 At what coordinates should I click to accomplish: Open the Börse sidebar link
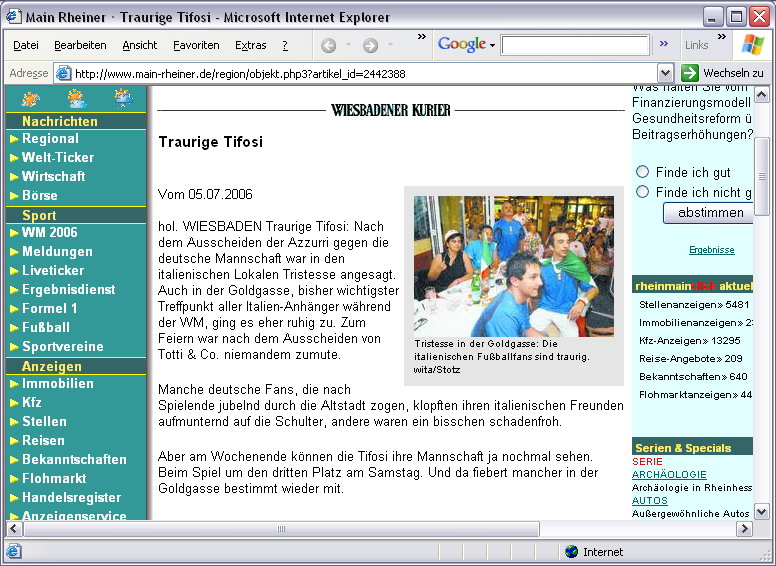pyautogui.click(x=40, y=195)
